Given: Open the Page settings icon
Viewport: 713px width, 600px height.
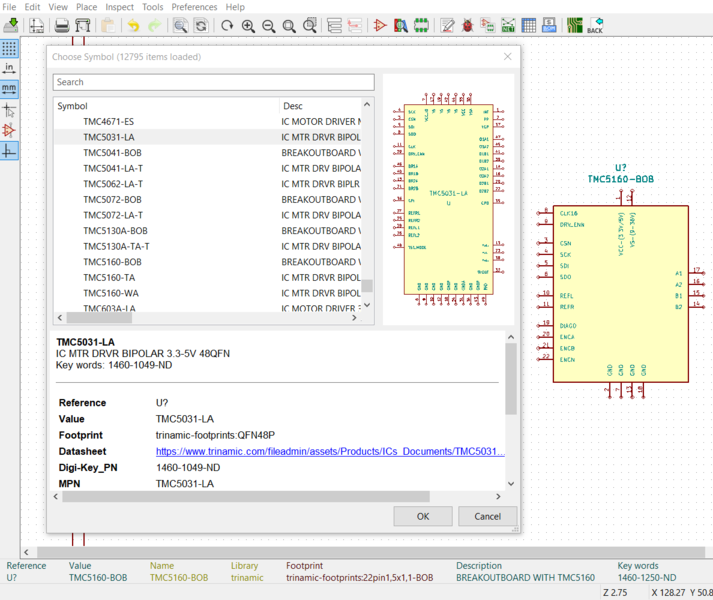Looking at the screenshot, I should 36,25.
